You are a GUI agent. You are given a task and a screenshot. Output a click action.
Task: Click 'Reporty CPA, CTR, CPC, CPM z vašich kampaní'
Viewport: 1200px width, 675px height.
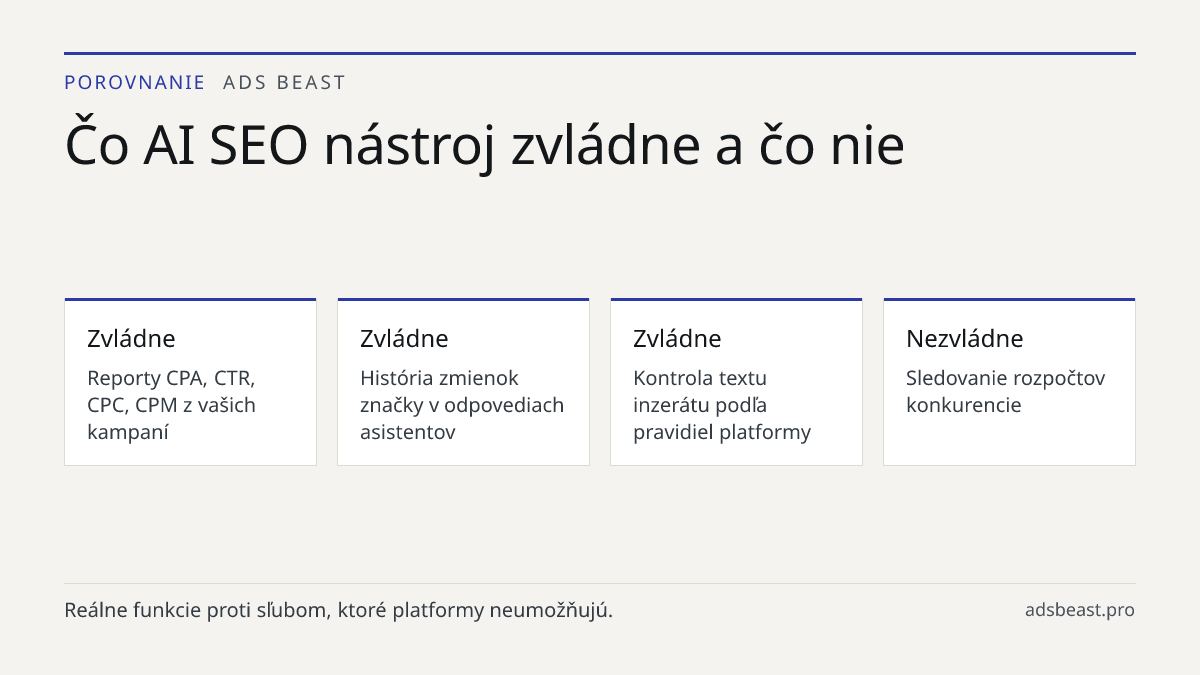tap(171, 405)
